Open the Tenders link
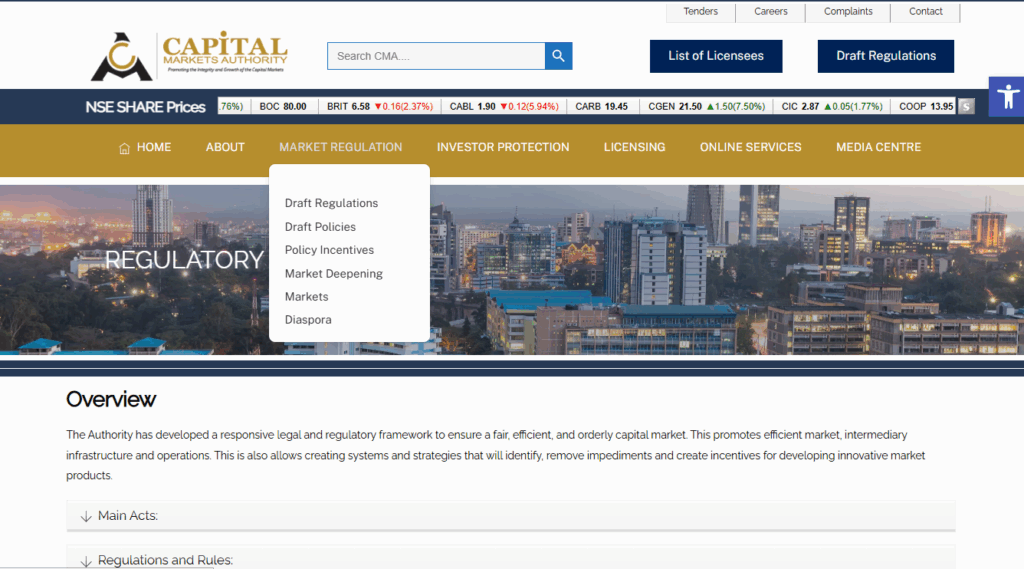This screenshot has height=569, width=1024. coord(701,12)
